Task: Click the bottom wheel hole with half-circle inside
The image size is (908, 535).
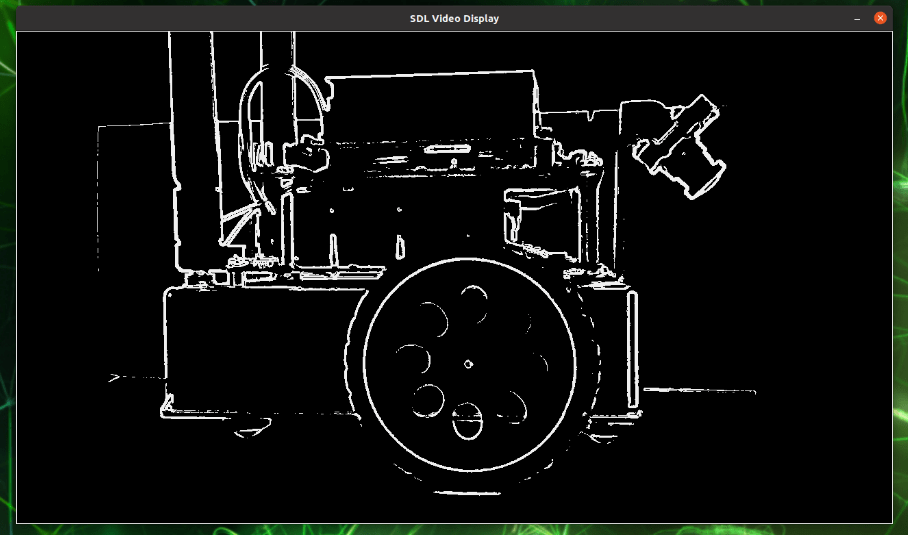Action: [467, 421]
